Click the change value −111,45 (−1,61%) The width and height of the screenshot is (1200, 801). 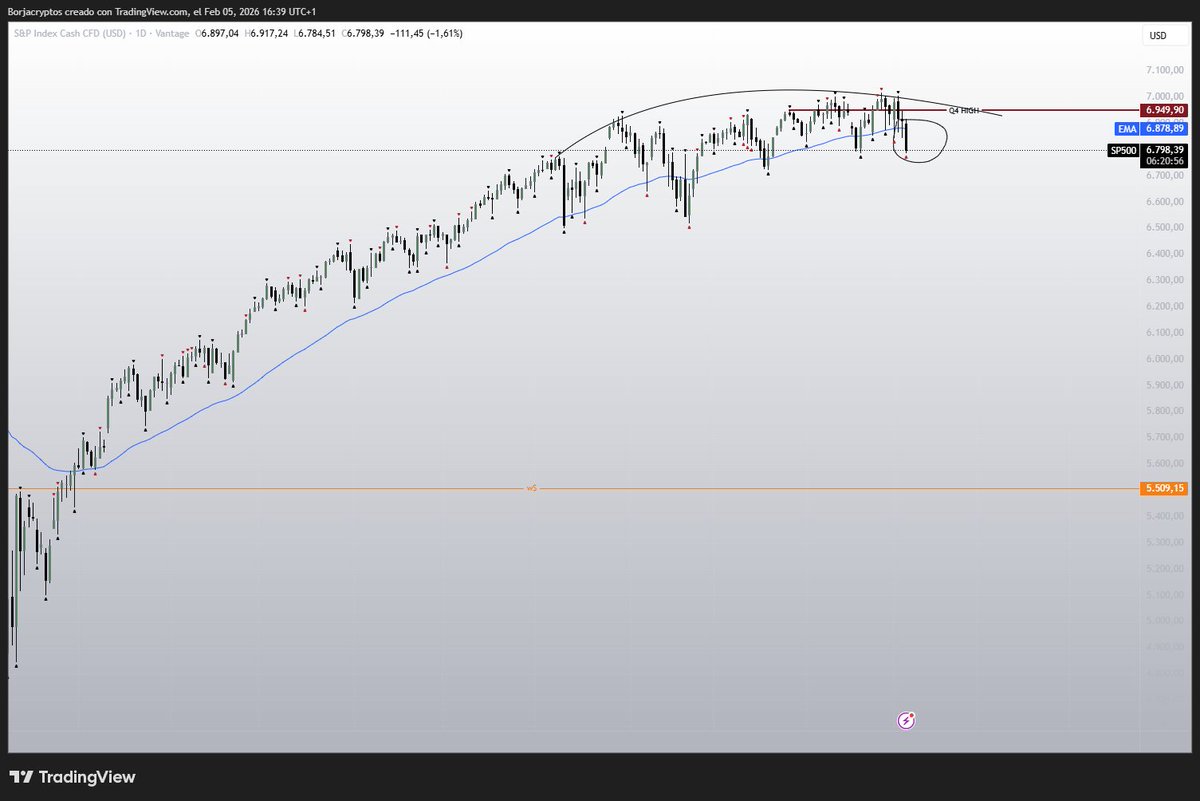click(427, 33)
